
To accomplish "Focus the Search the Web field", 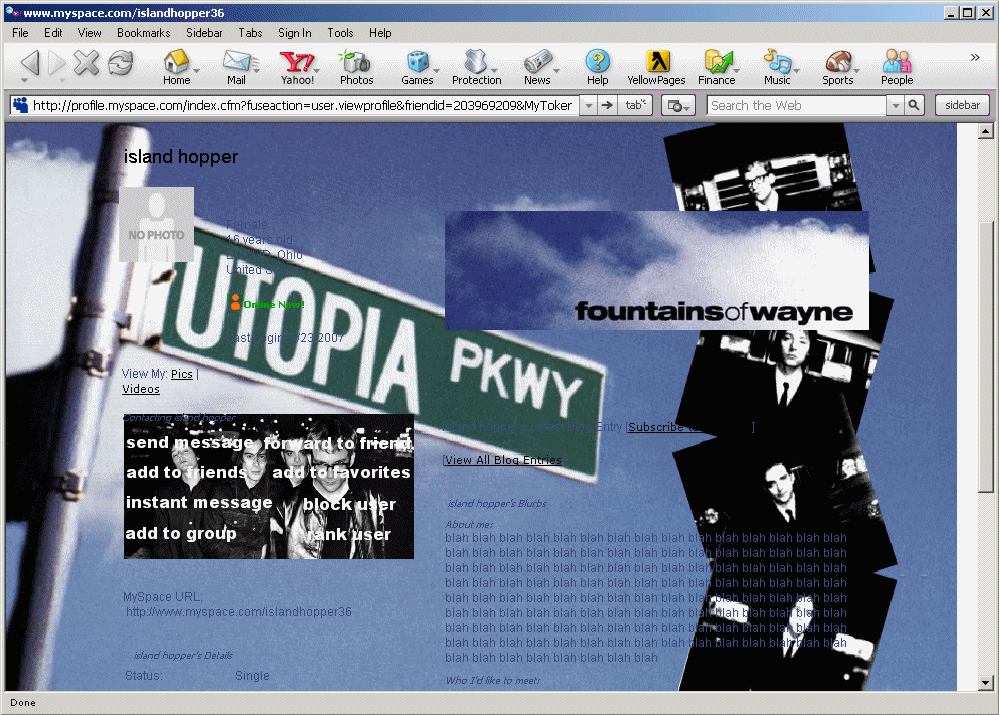I will coord(797,105).
